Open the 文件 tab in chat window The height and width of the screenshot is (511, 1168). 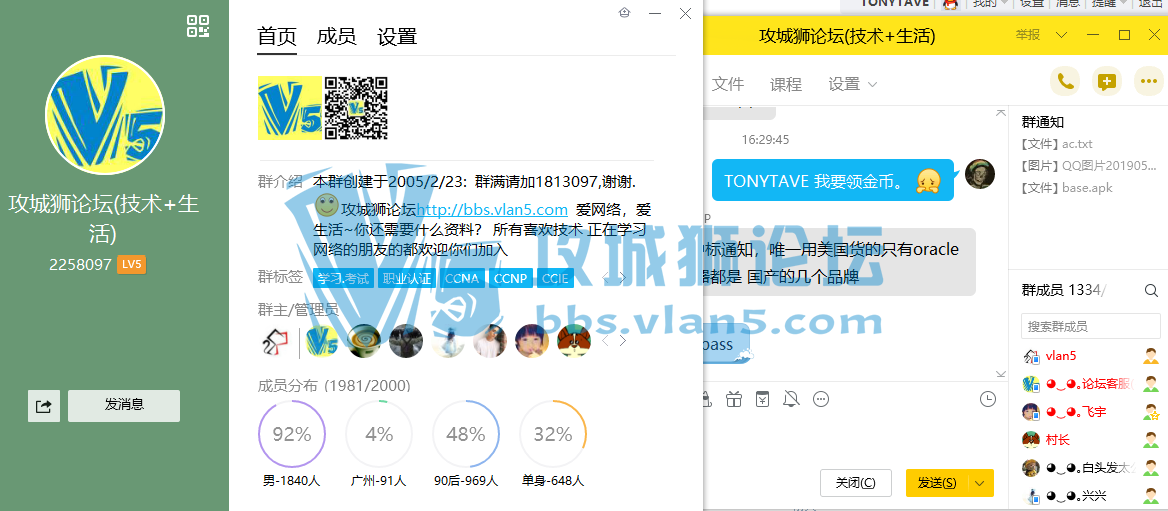pos(728,84)
